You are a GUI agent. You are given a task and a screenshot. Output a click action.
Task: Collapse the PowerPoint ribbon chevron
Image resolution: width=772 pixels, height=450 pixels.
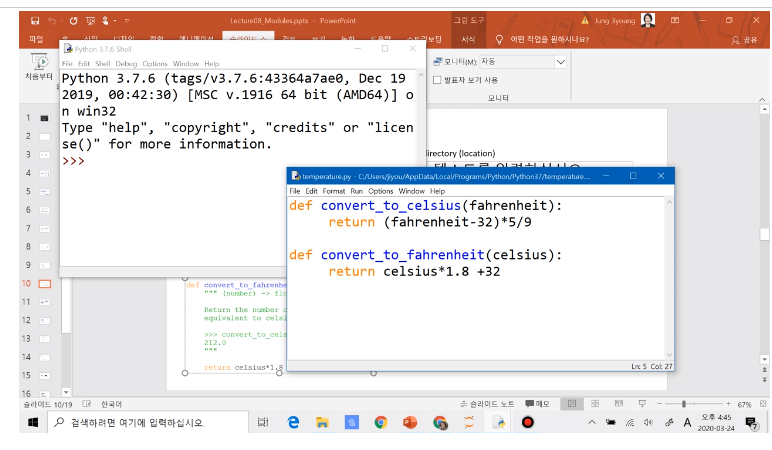(762, 99)
